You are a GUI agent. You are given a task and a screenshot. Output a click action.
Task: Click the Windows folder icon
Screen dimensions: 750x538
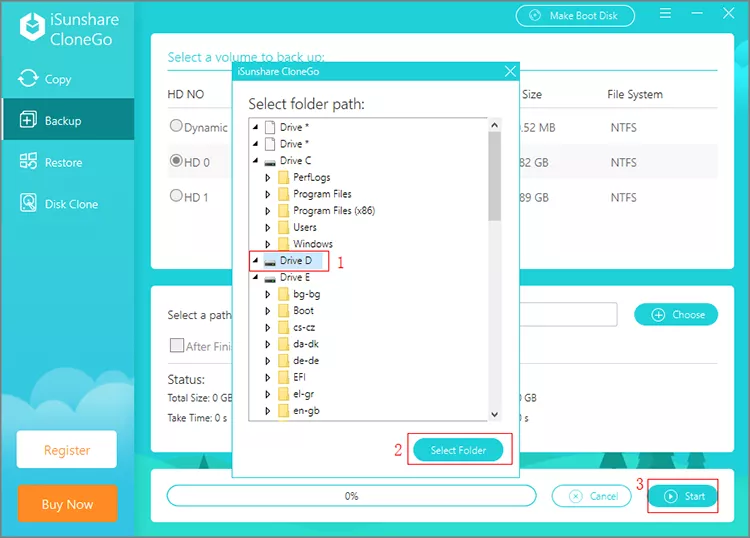point(284,244)
